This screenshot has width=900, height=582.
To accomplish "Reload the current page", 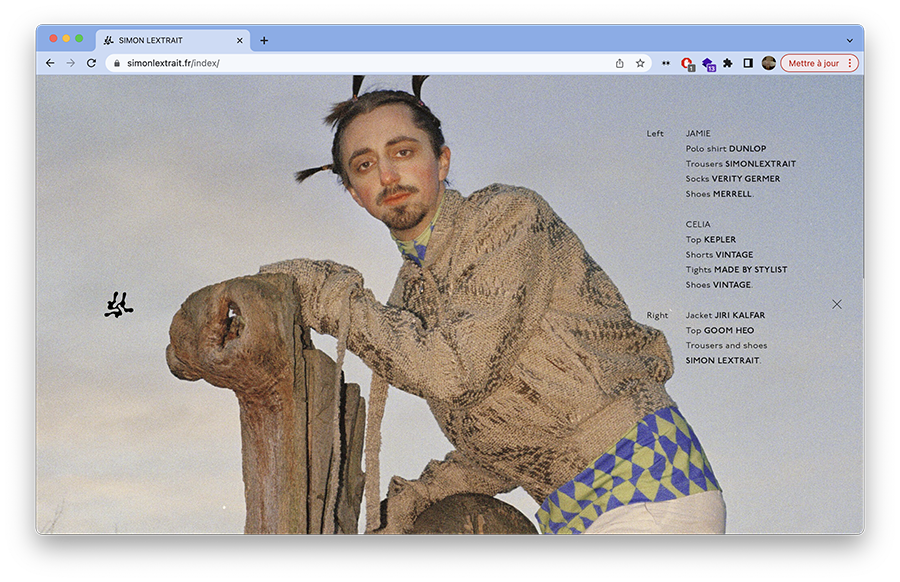I will tap(91, 63).
